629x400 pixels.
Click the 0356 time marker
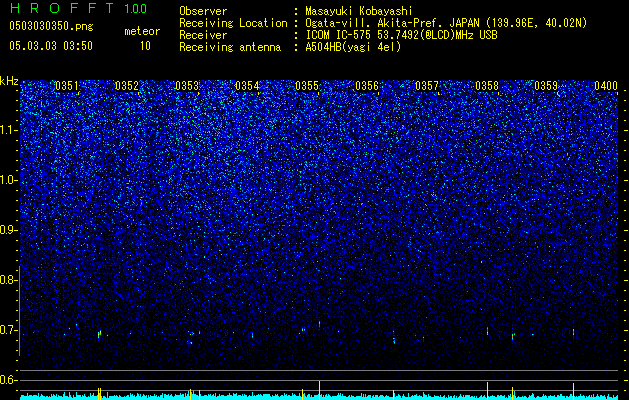pos(367,86)
